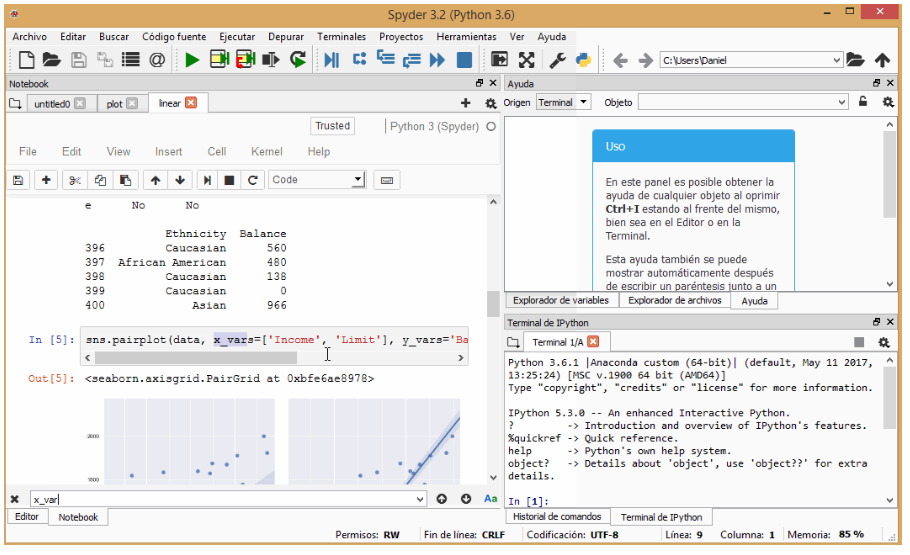Click the debugger step return icon

click(411, 60)
